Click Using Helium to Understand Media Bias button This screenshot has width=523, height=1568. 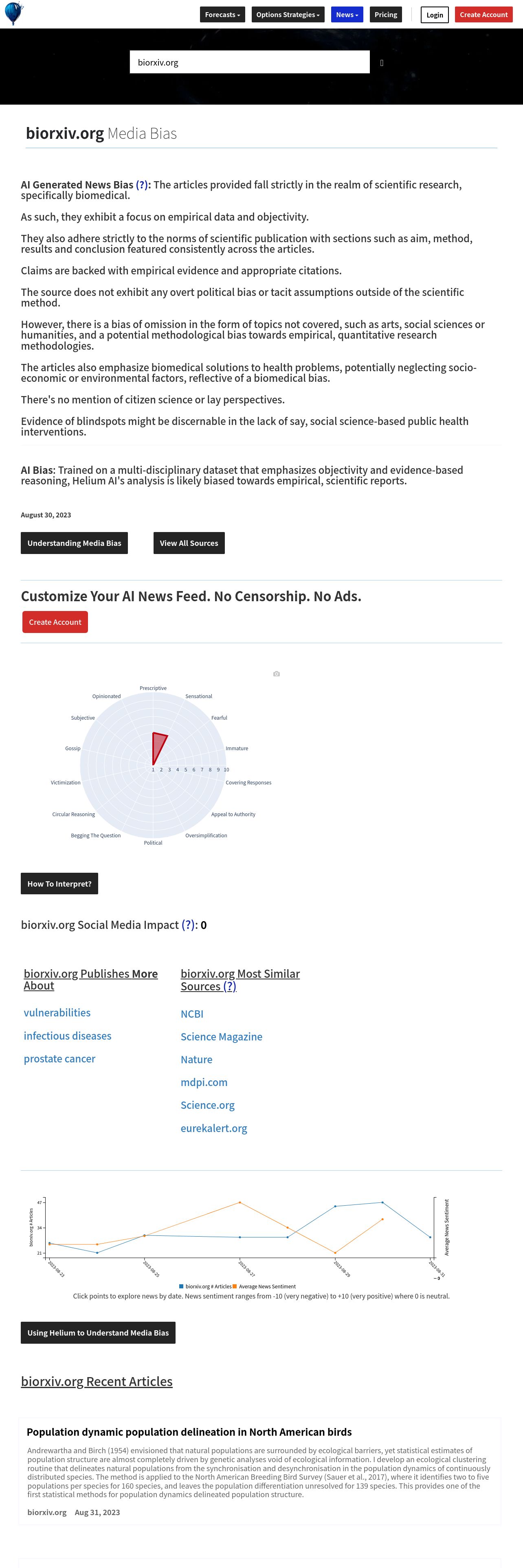98,1332
